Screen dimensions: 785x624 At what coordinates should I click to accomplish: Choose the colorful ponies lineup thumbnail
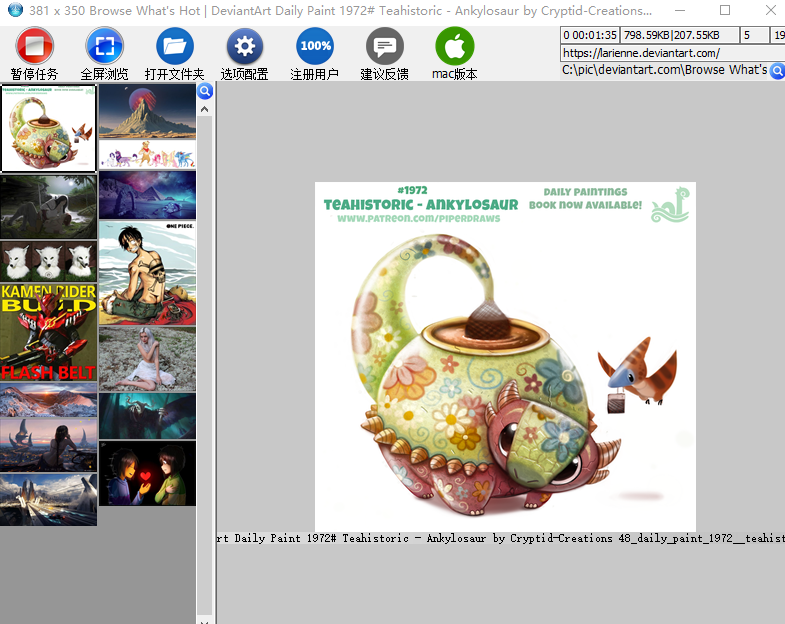(147, 155)
